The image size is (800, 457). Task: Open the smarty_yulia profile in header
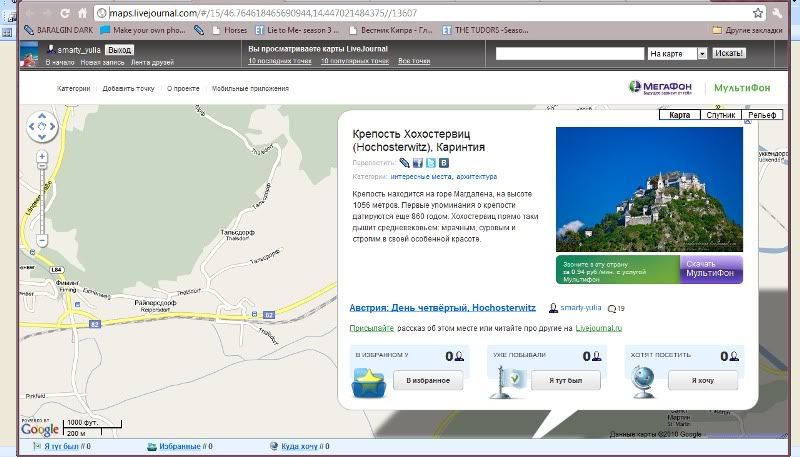point(79,49)
